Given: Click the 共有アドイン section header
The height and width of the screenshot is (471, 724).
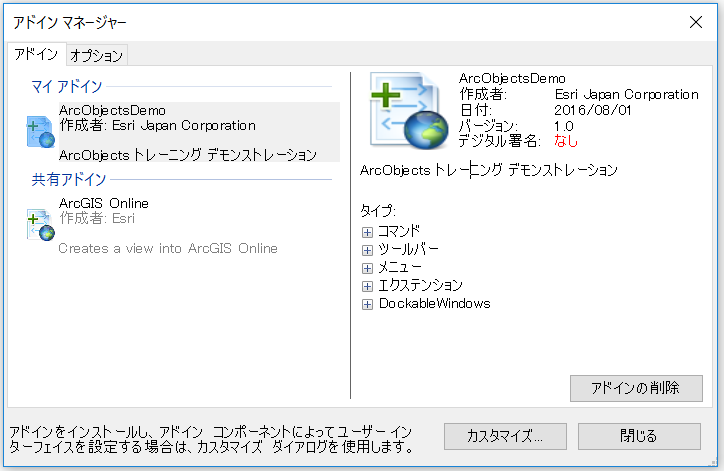Looking at the screenshot, I should coord(69,179).
